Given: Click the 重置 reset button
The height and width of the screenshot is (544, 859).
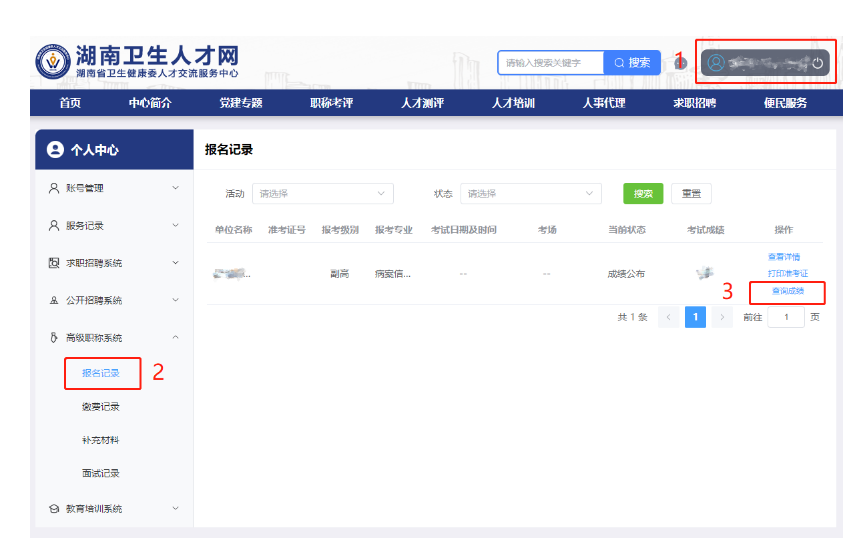Looking at the screenshot, I should coord(691,194).
